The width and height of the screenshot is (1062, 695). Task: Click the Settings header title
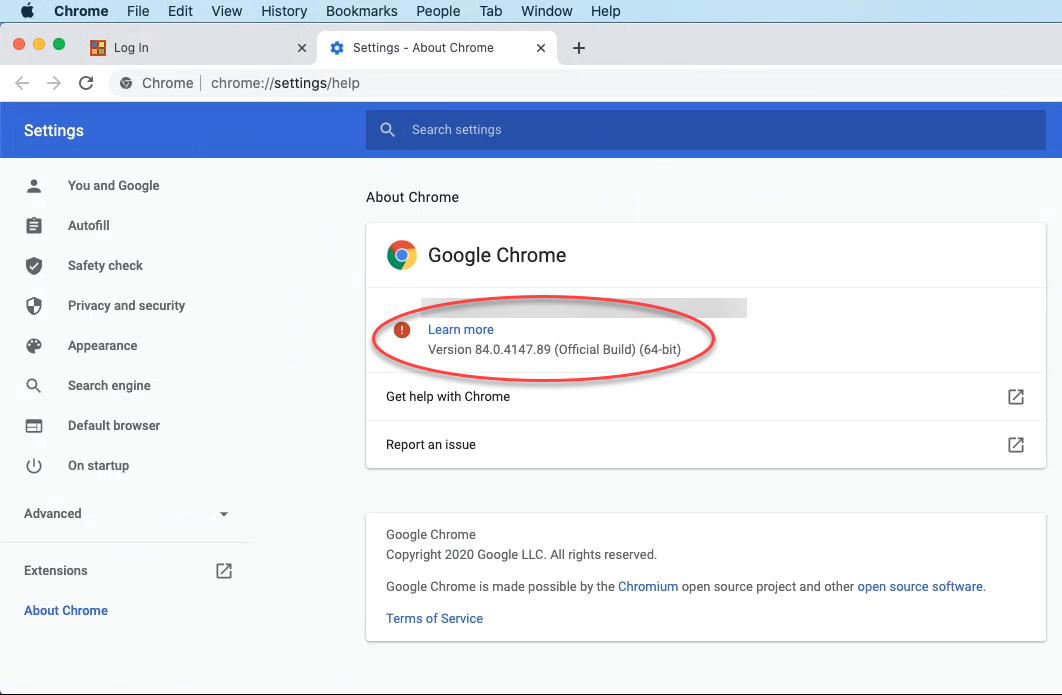coord(54,130)
